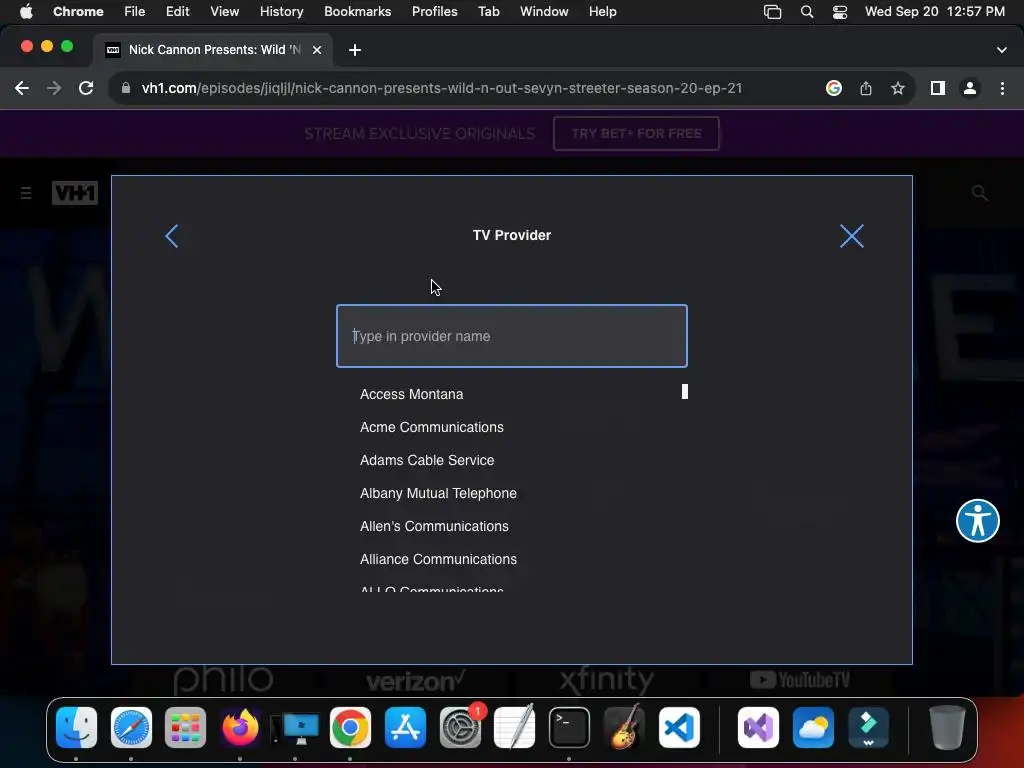Screen dimensions: 1024x768
Task: Toggle Chrome side panel
Action: pos(938,88)
